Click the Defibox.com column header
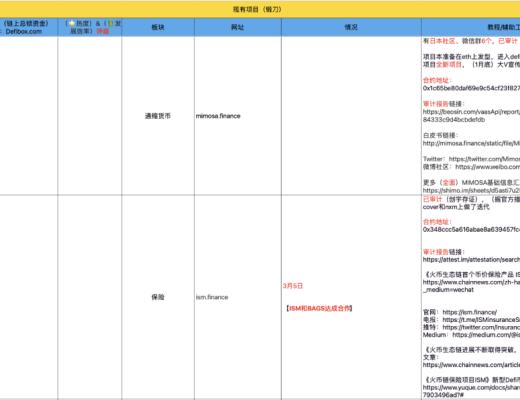520x400 pixels. pos(29,27)
